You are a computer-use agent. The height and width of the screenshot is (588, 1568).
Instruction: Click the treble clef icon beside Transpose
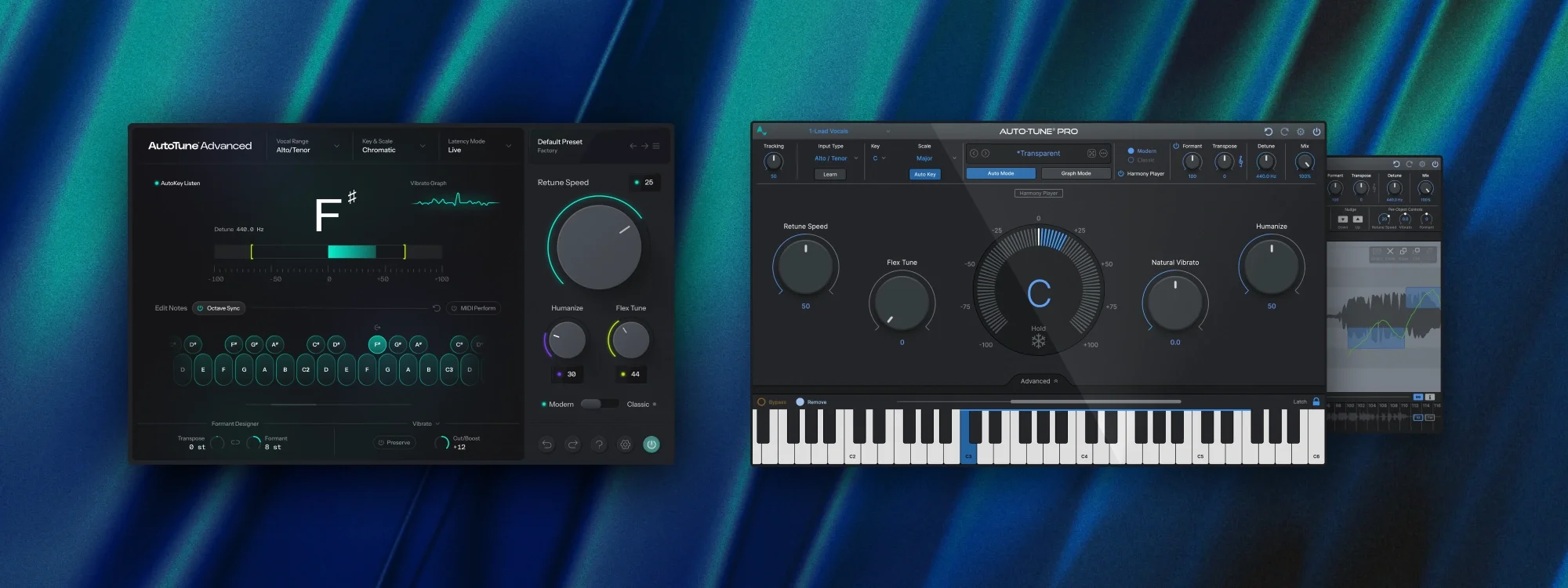click(1240, 162)
